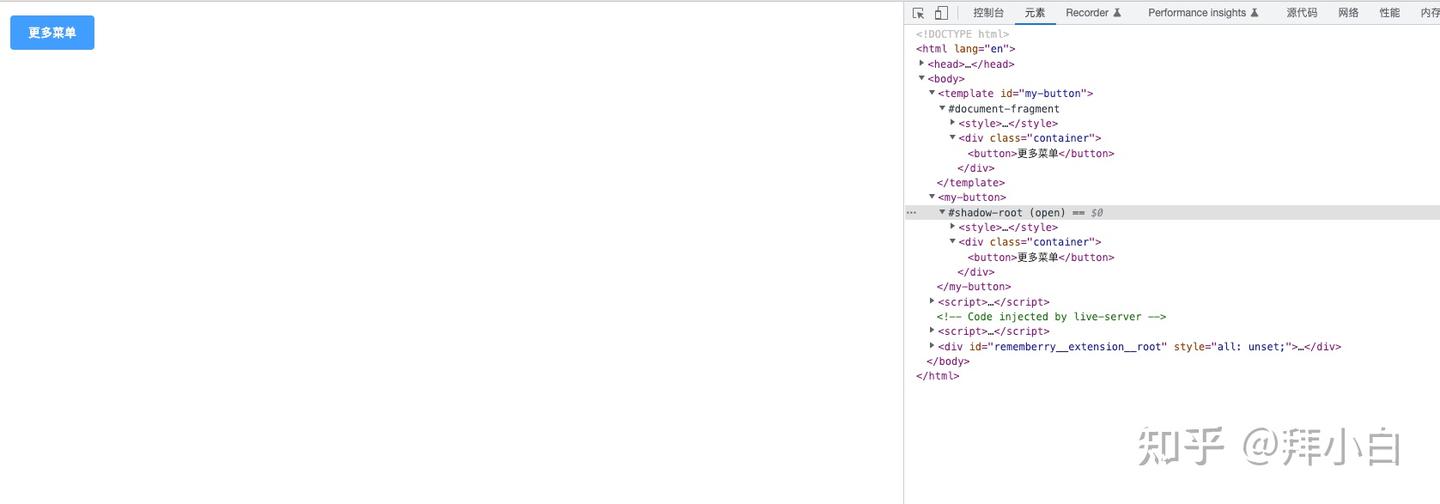Switch to the Recorder tab
The height and width of the screenshot is (504, 1440).
1093,13
